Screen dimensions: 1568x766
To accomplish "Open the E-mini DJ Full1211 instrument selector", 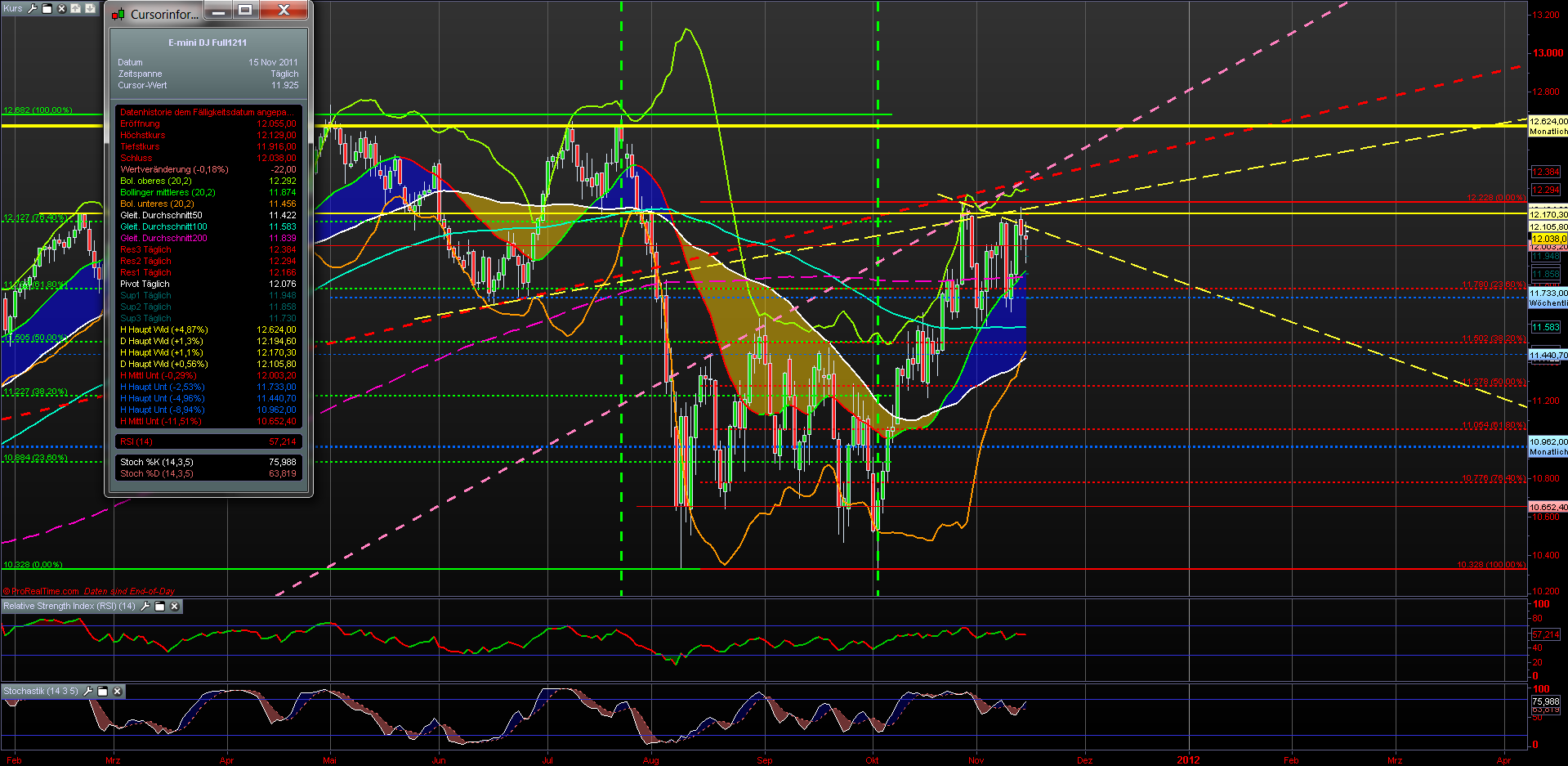I will coord(208,43).
